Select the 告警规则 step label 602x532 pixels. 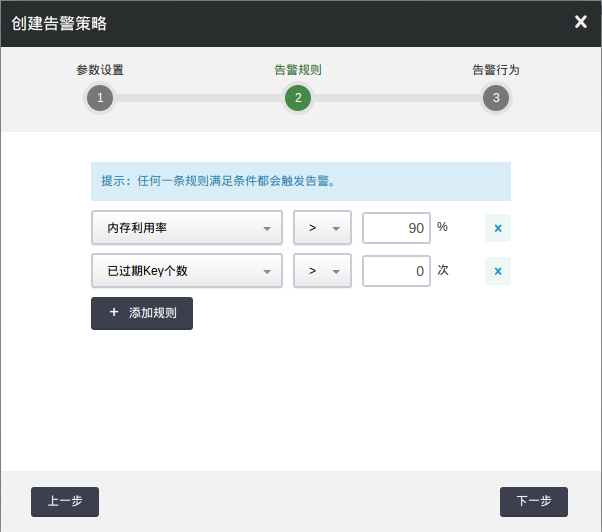pos(298,71)
